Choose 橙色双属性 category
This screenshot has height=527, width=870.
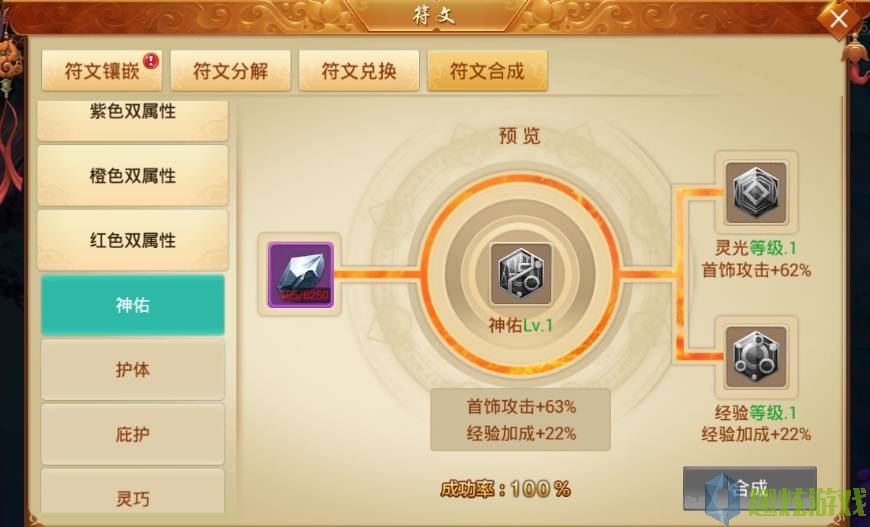[133, 175]
